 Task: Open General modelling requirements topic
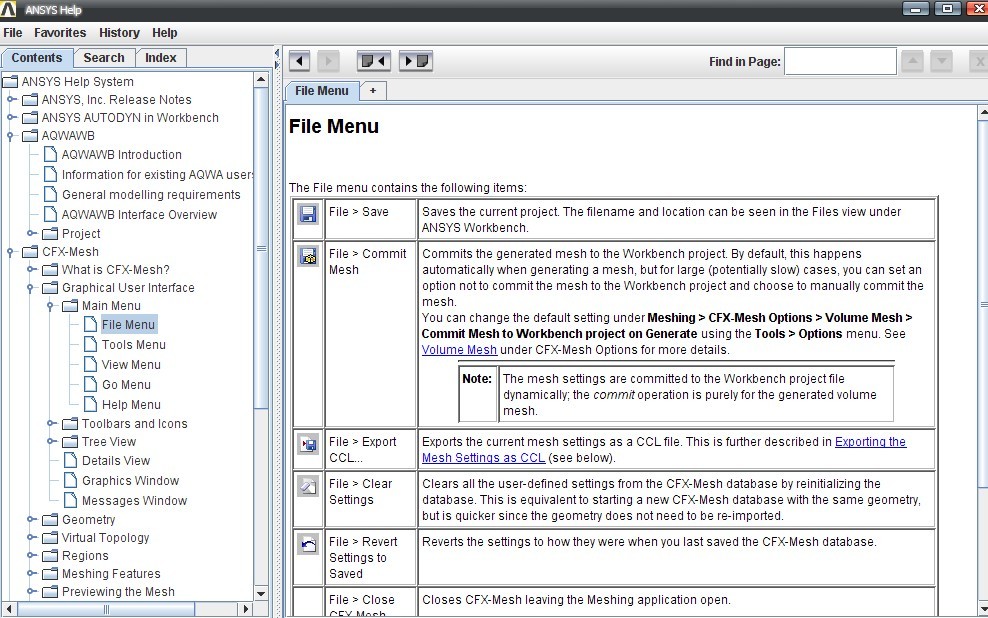151,195
